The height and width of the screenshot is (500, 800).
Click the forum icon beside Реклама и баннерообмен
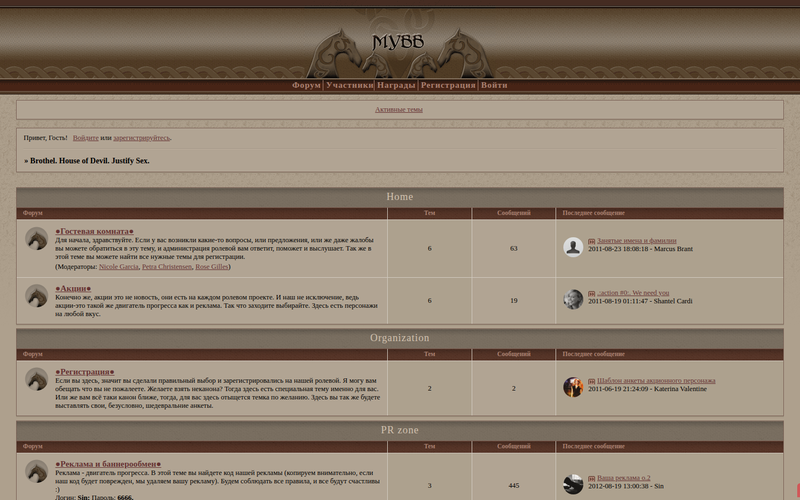coord(37,471)
